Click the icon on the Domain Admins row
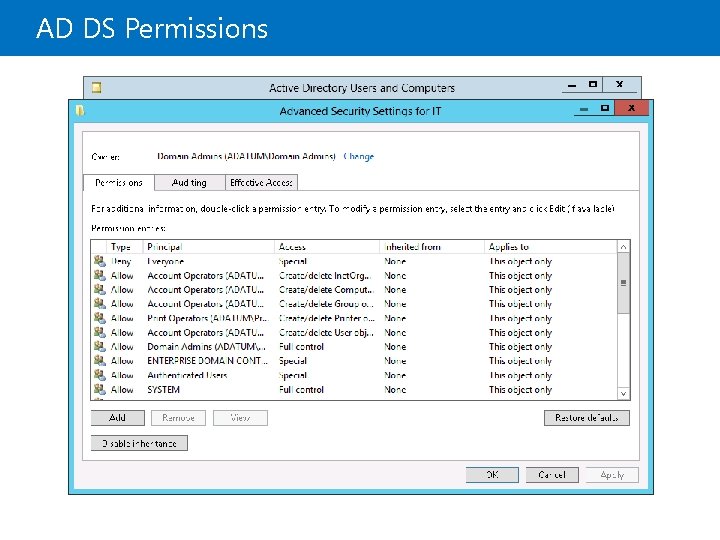 100,346
